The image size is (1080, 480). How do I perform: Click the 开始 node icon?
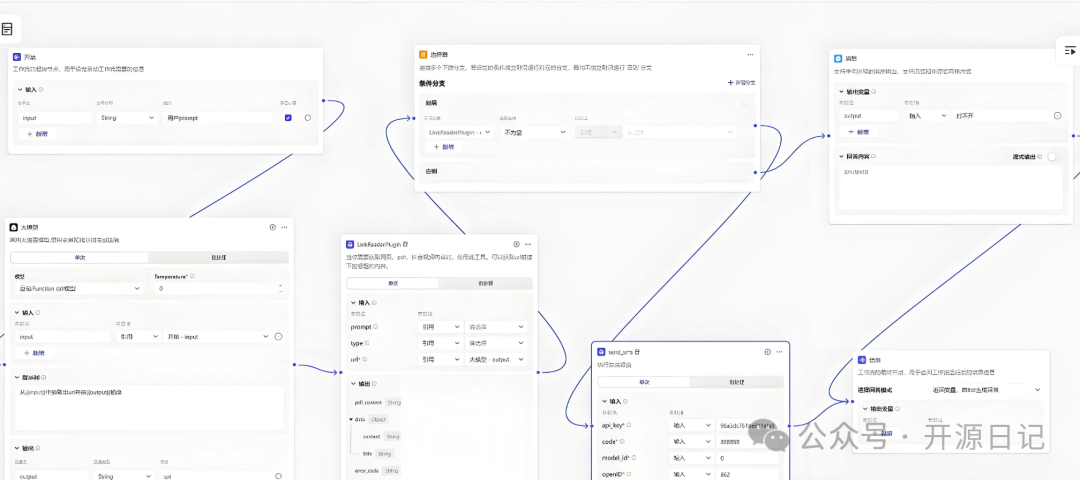point(17,57)
